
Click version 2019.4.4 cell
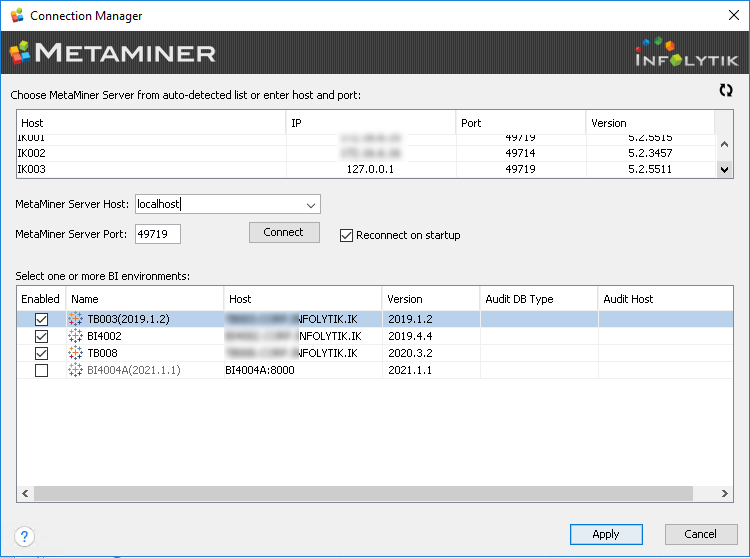410,336
